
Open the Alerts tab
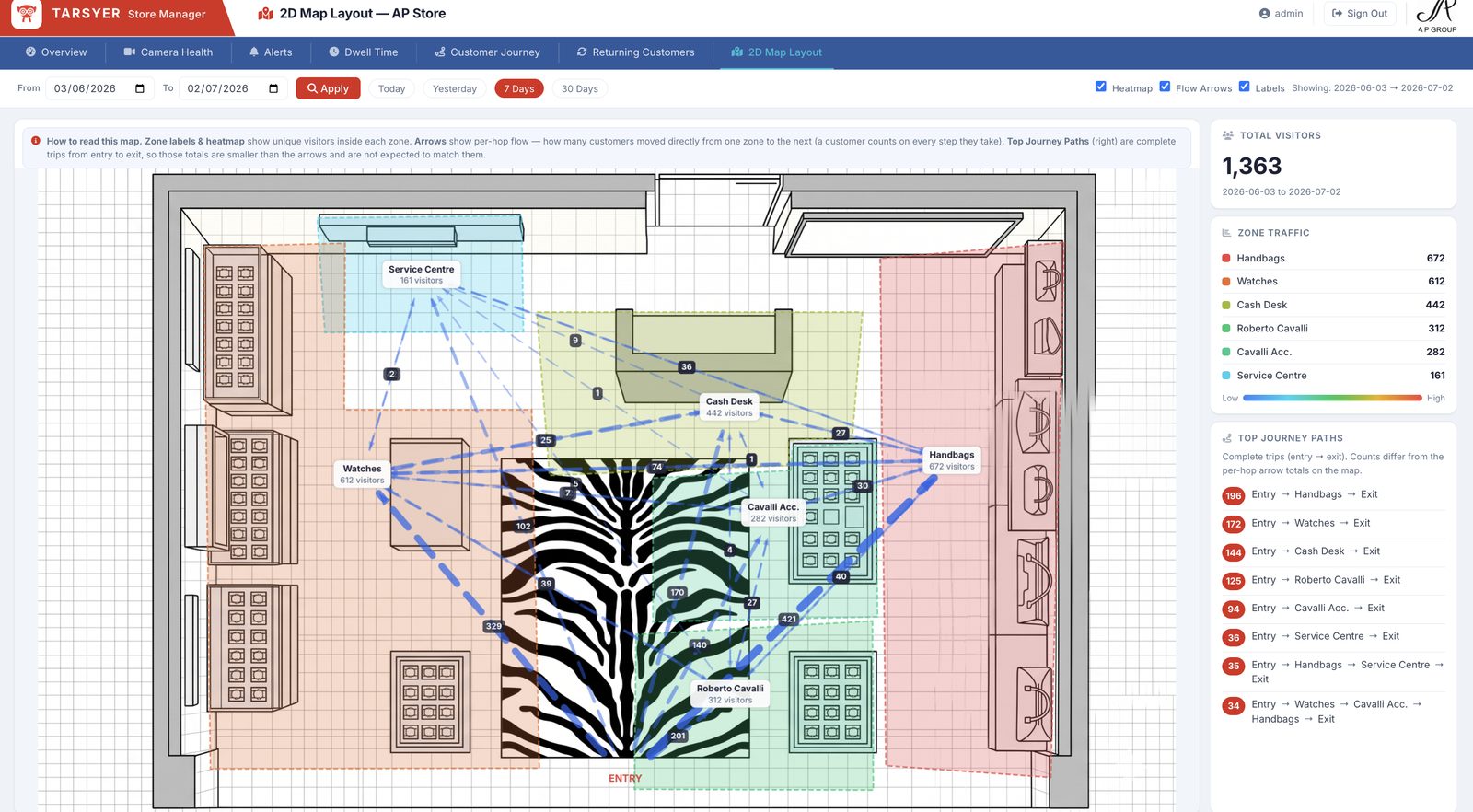[x=271, y=52]
